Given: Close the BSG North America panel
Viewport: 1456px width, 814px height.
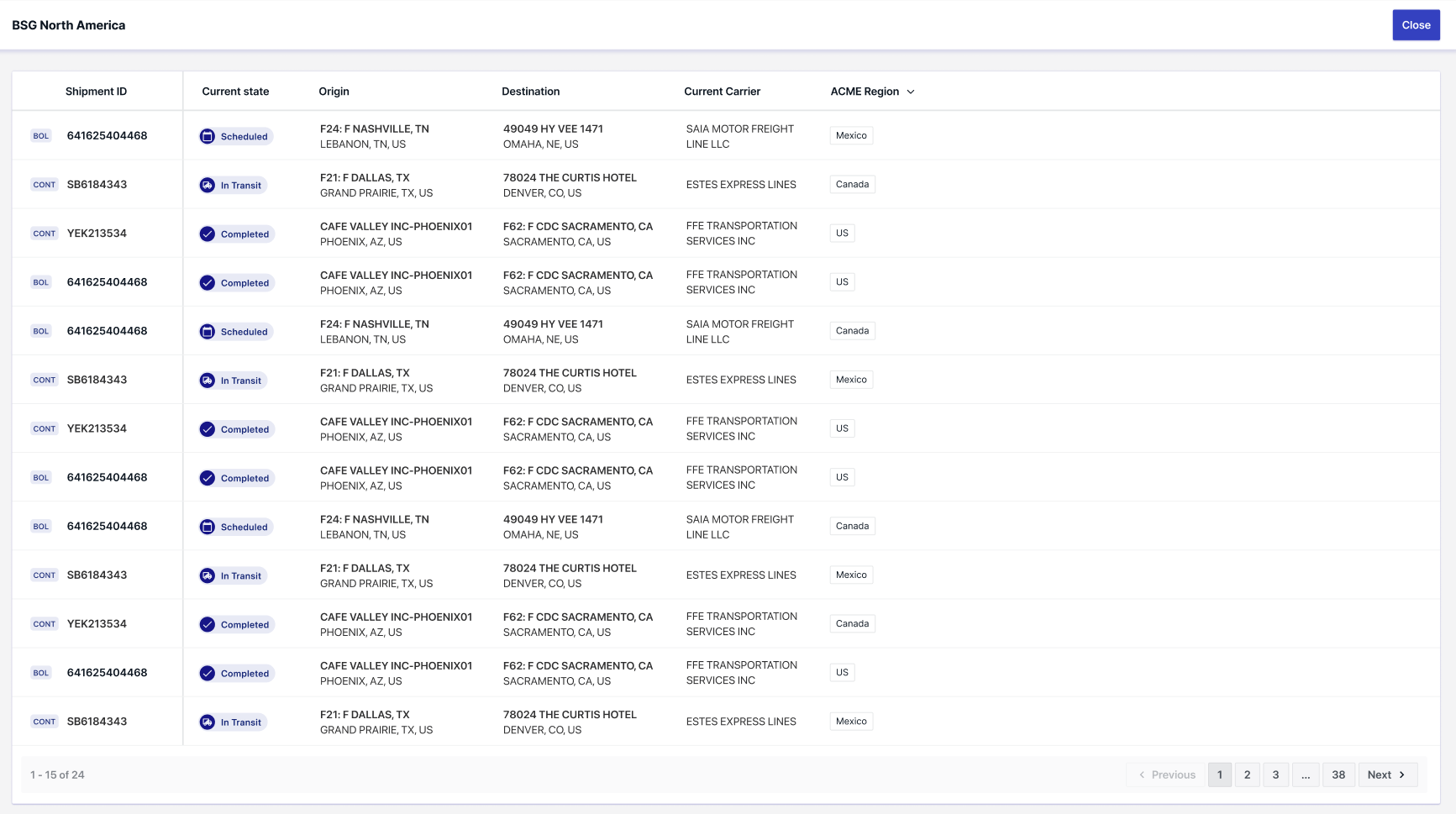Looking at the screenshot, I should pos(1416,25).
